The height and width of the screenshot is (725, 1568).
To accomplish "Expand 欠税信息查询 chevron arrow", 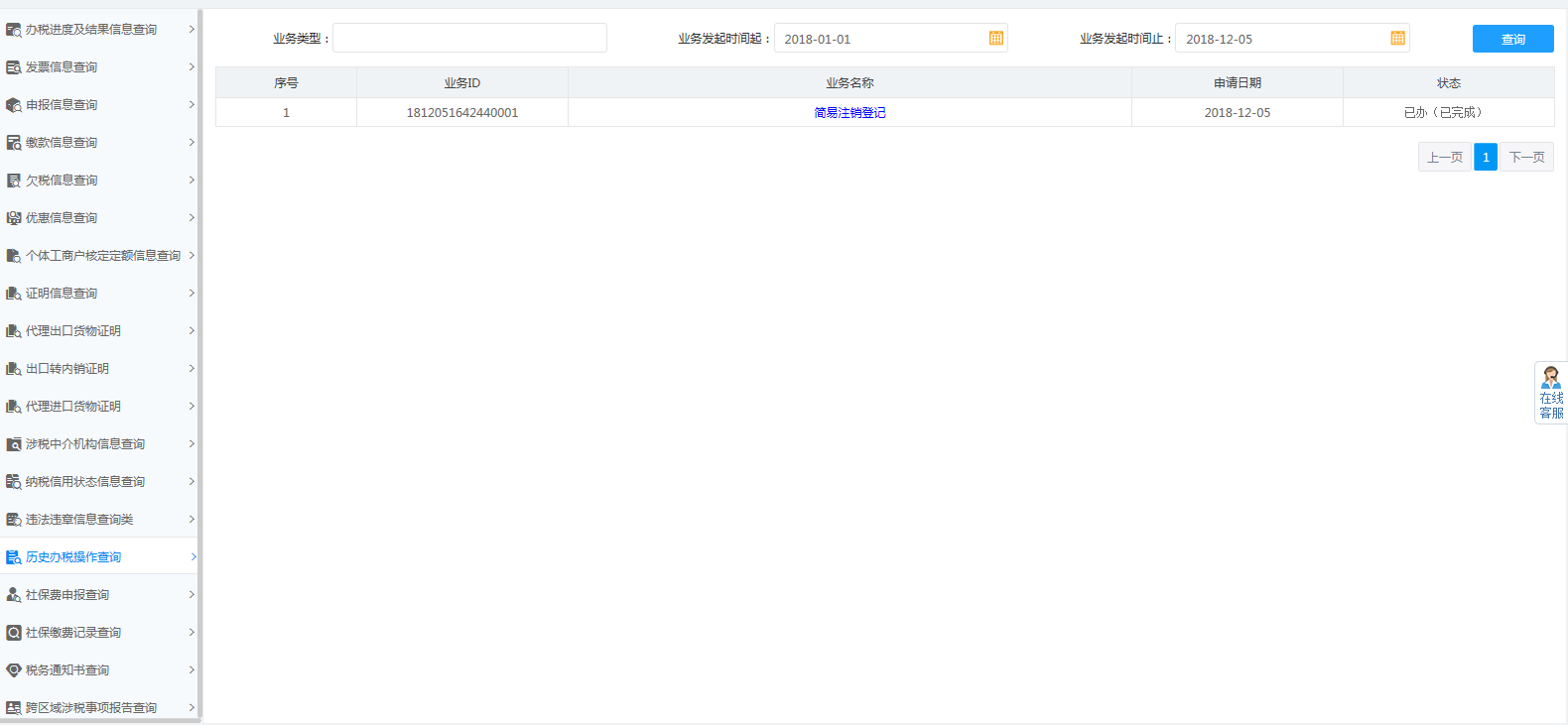I will click(192, 181).
